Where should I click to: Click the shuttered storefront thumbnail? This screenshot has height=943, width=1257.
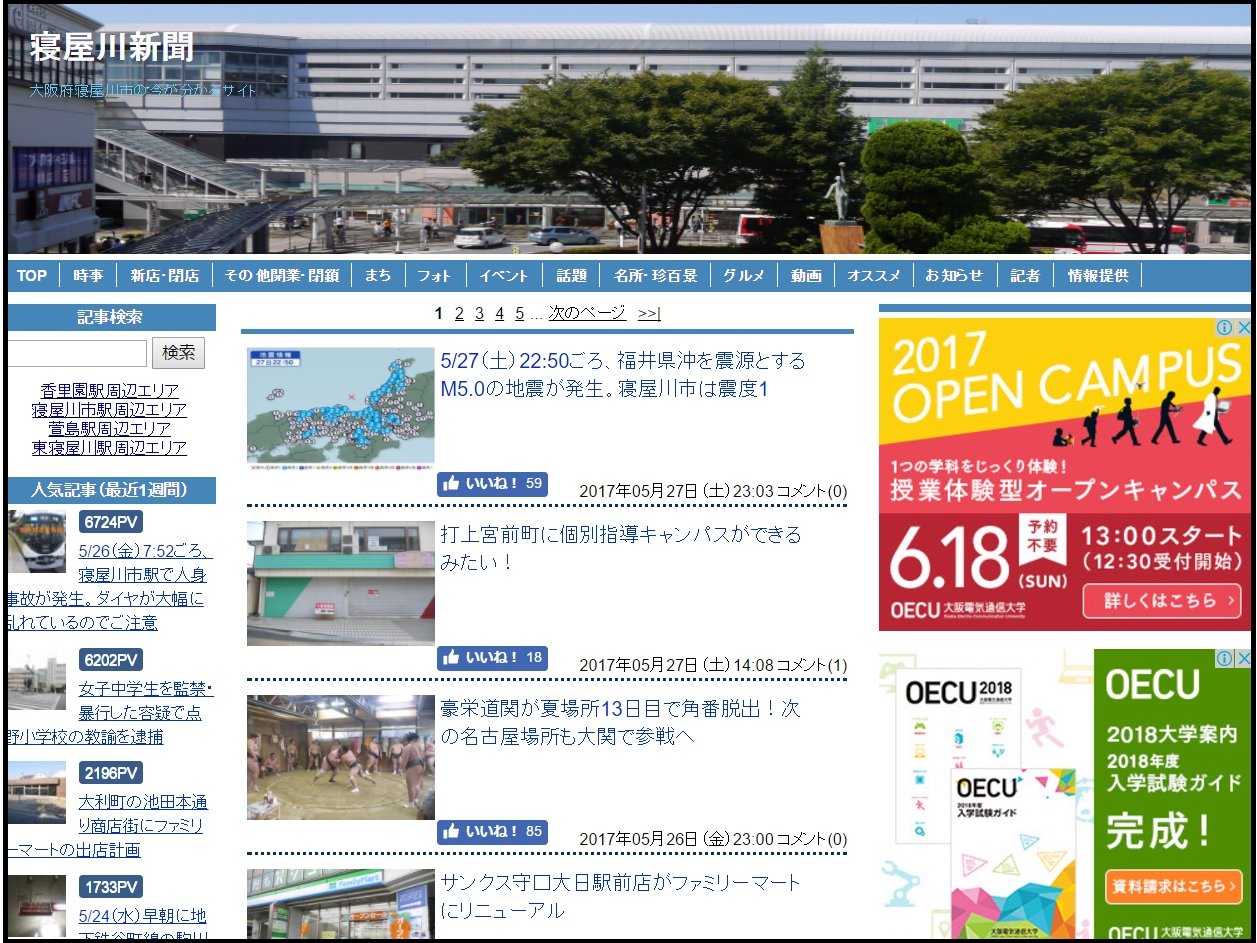click(341, 583)
